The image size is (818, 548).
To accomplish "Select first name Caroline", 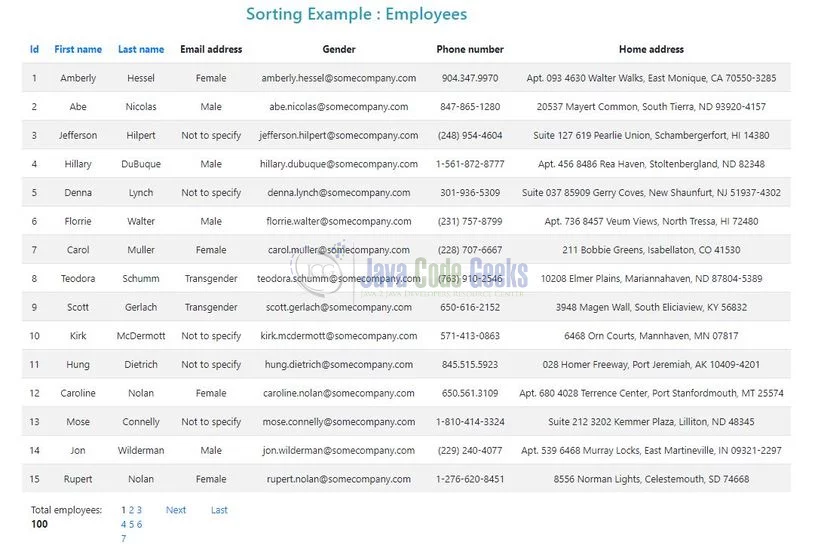I will (x=78, y=394).
